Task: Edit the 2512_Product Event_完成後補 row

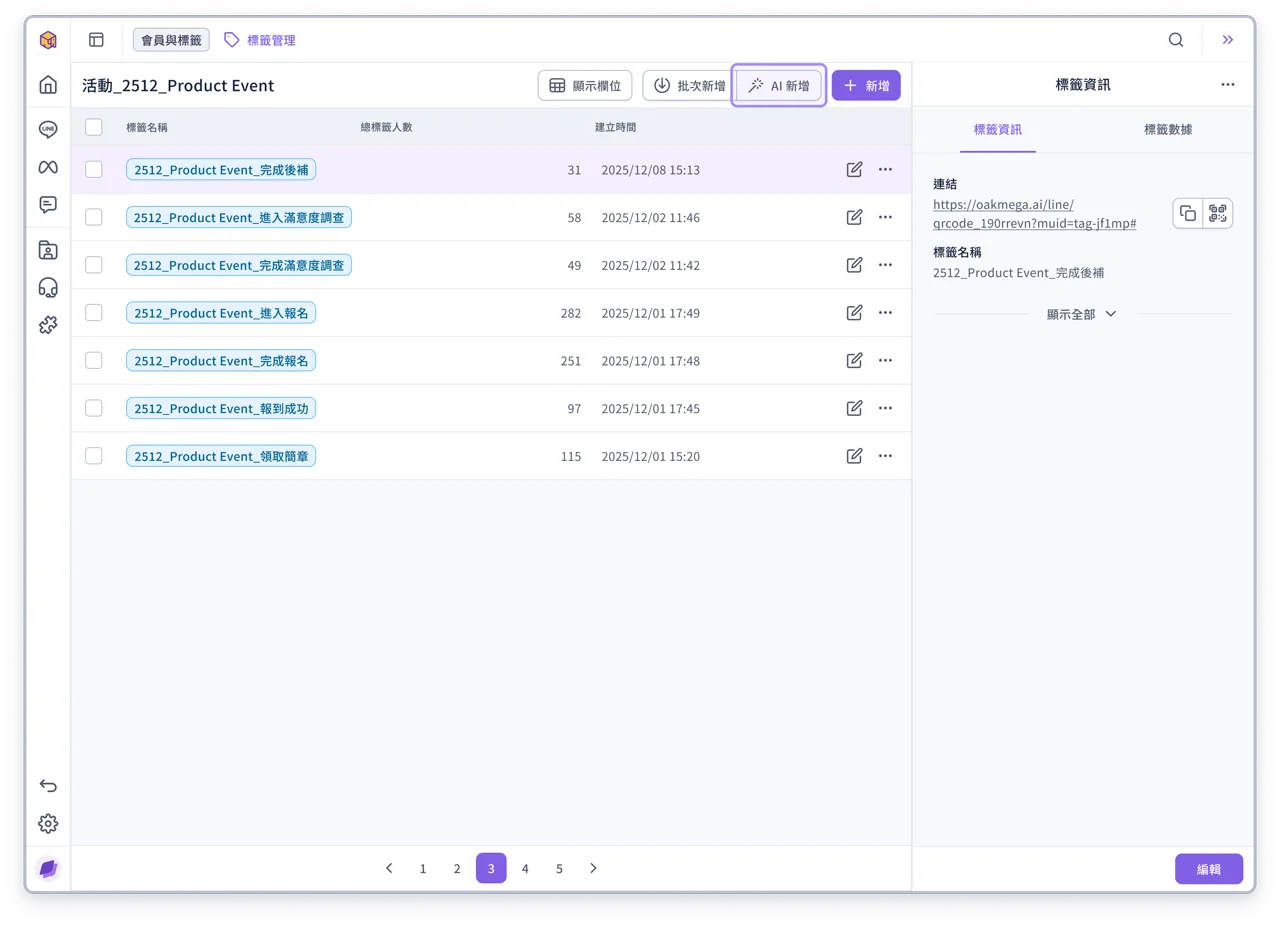Action: coord(854,170)
